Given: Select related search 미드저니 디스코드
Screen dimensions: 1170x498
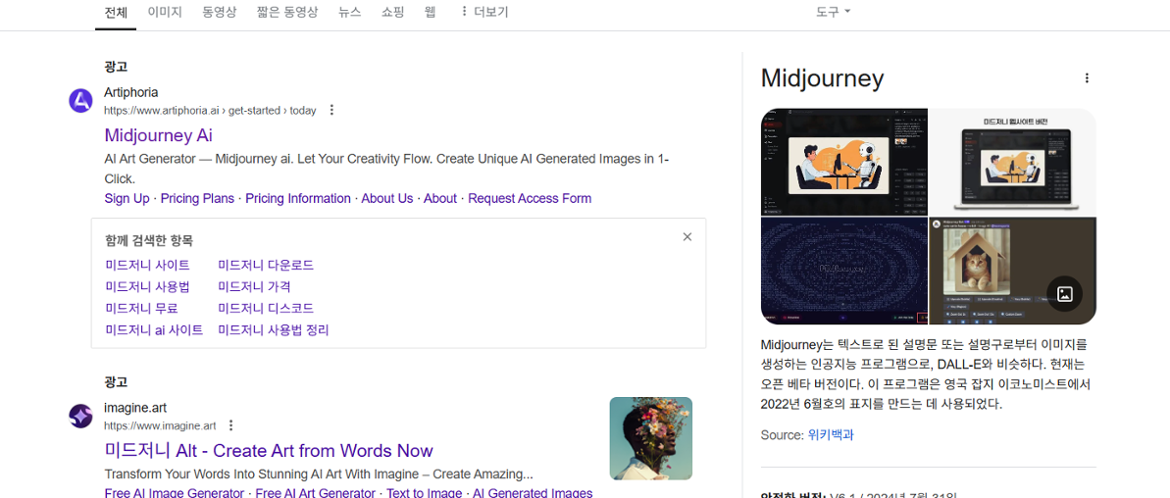Looking at the screenshot, I should (x=265, y=308).
